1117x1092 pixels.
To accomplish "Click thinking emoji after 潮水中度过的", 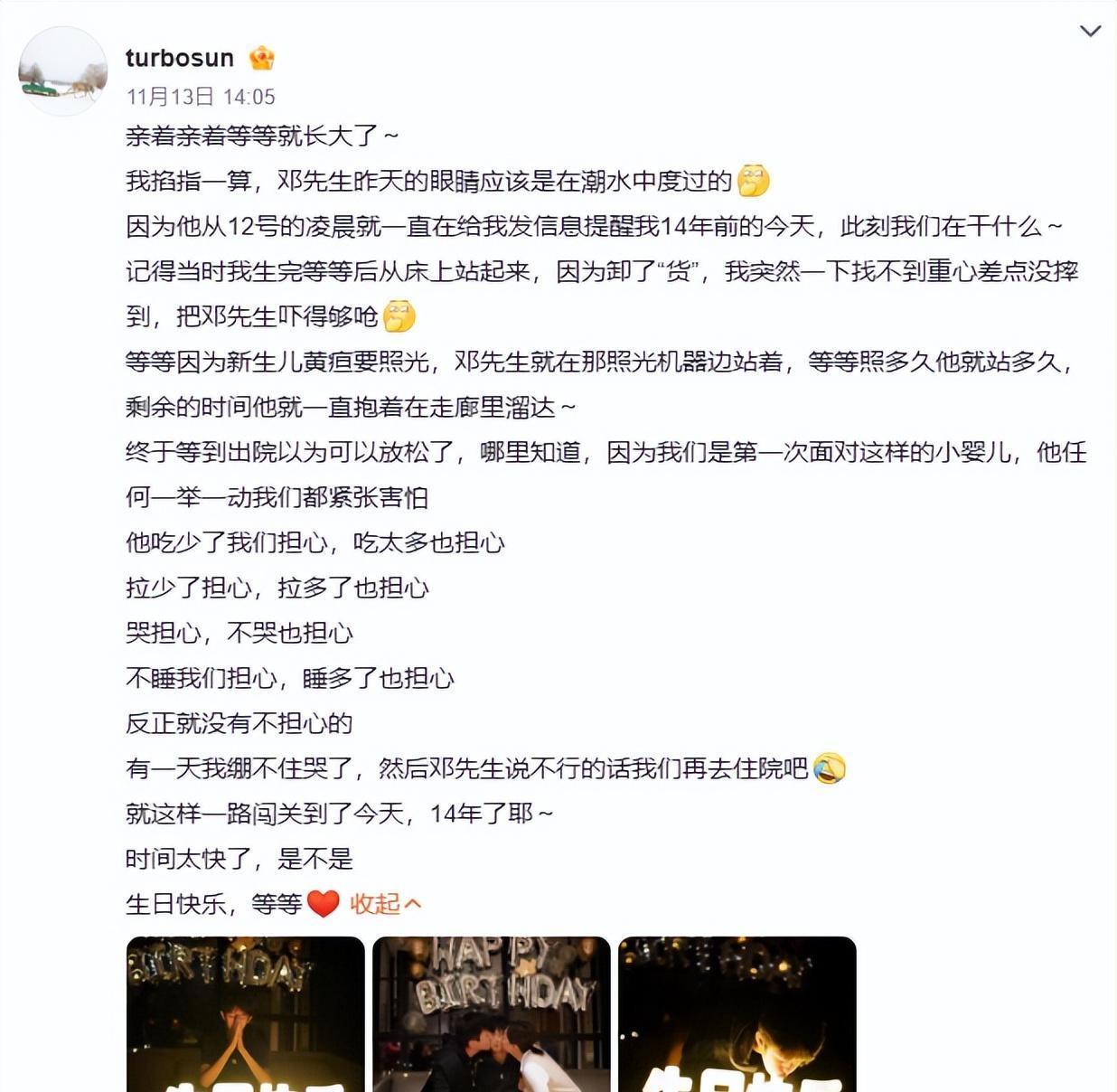I will pyautogui.click(x=754, y=181).
